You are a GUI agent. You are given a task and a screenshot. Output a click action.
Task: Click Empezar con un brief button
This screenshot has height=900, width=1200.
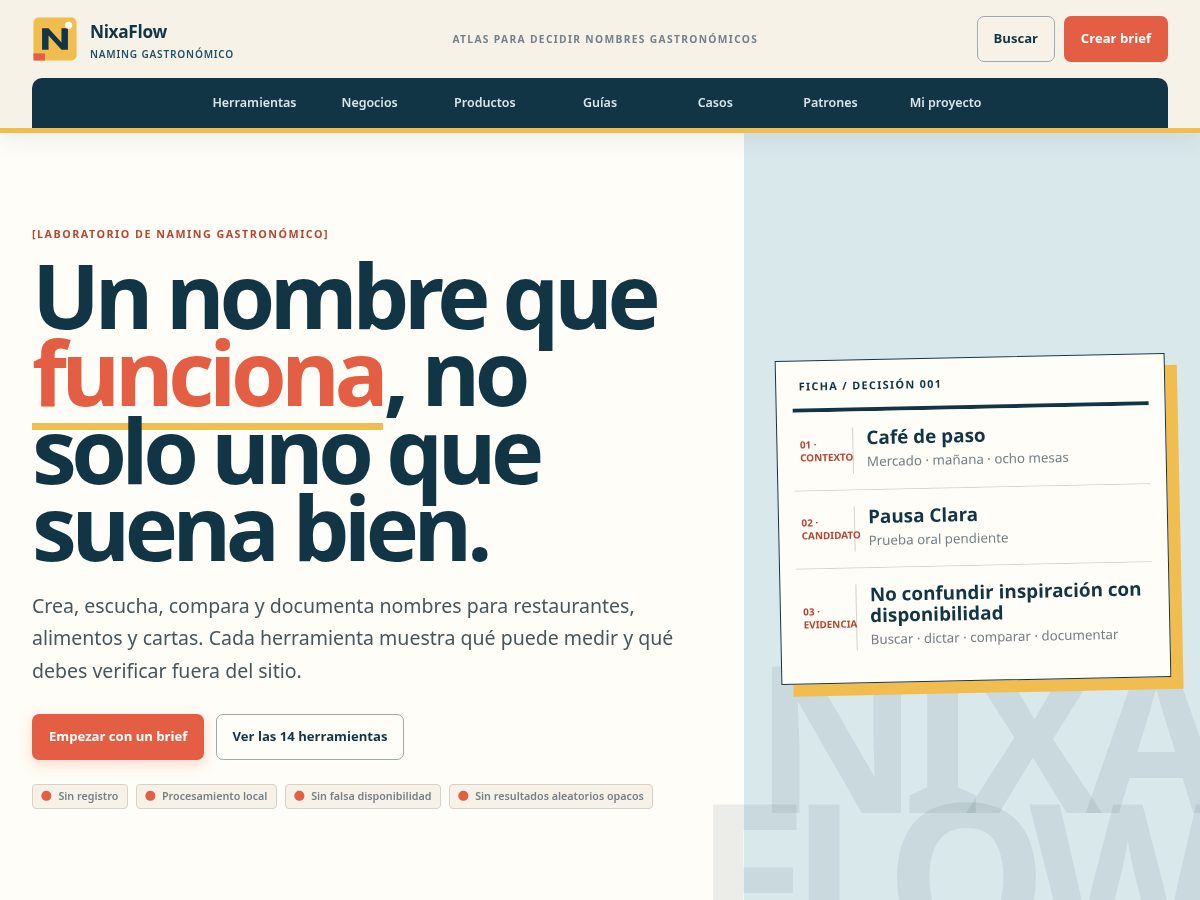(118, 737)
